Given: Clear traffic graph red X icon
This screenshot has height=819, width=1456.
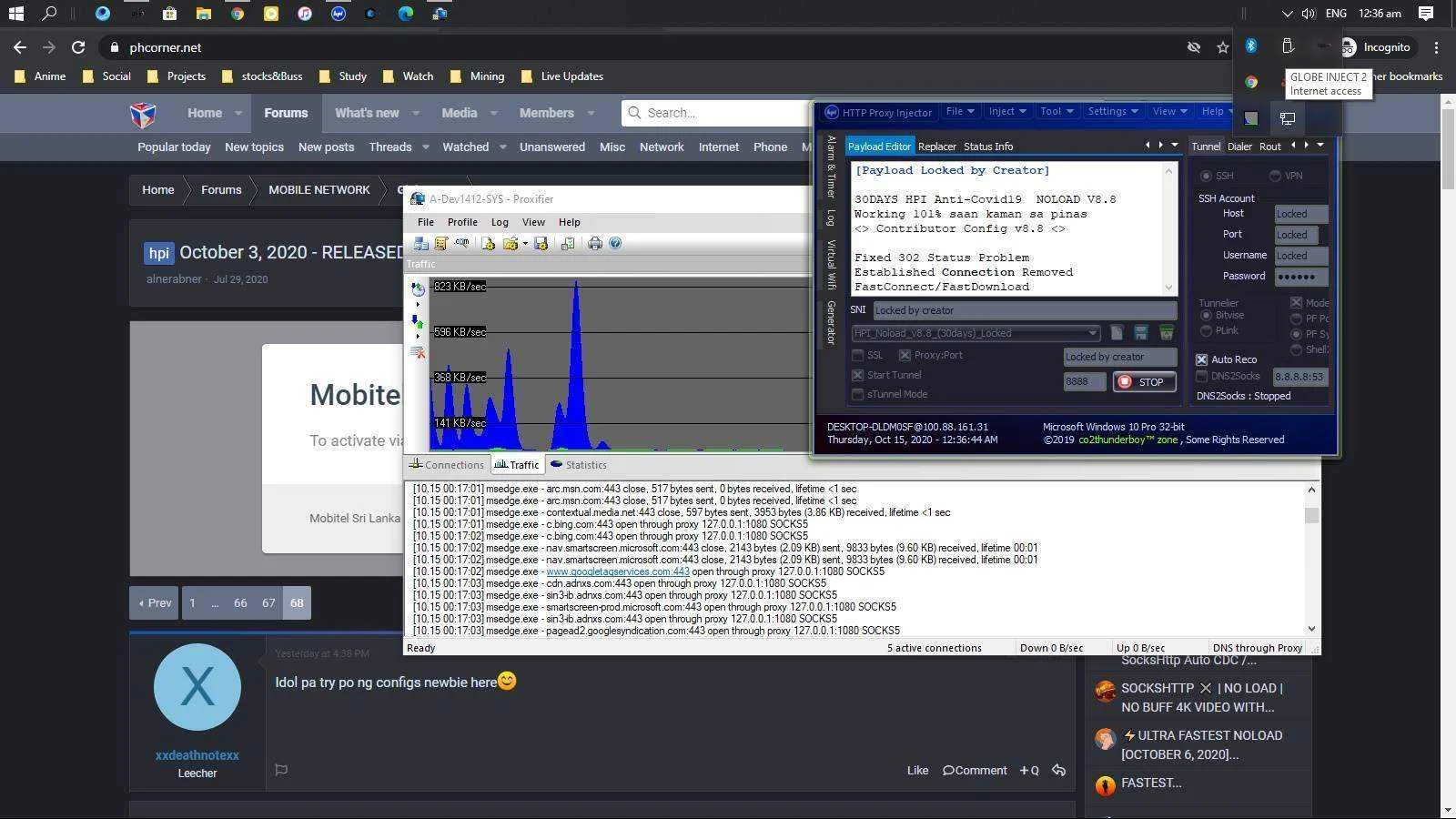Looking at the screenshot, I should click(x=418, y=352).
